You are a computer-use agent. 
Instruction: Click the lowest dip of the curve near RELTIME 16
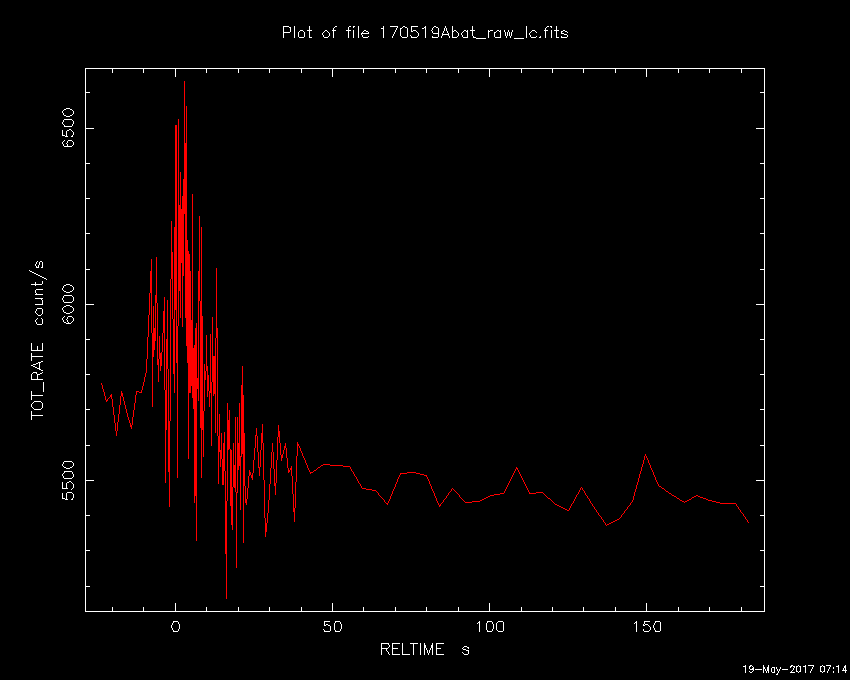point(227,598)
